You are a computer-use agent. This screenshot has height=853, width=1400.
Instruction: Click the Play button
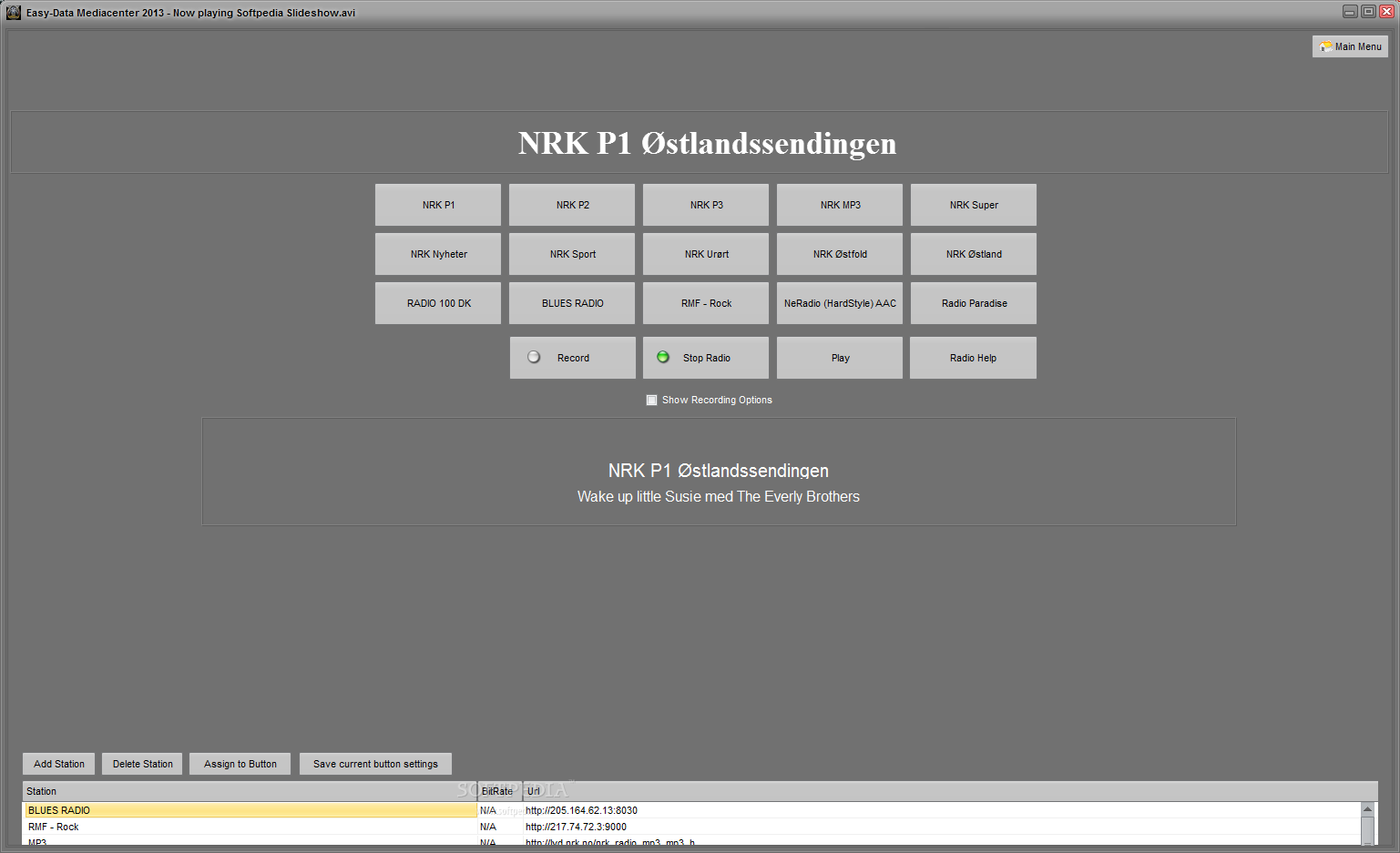coord(840,358)
